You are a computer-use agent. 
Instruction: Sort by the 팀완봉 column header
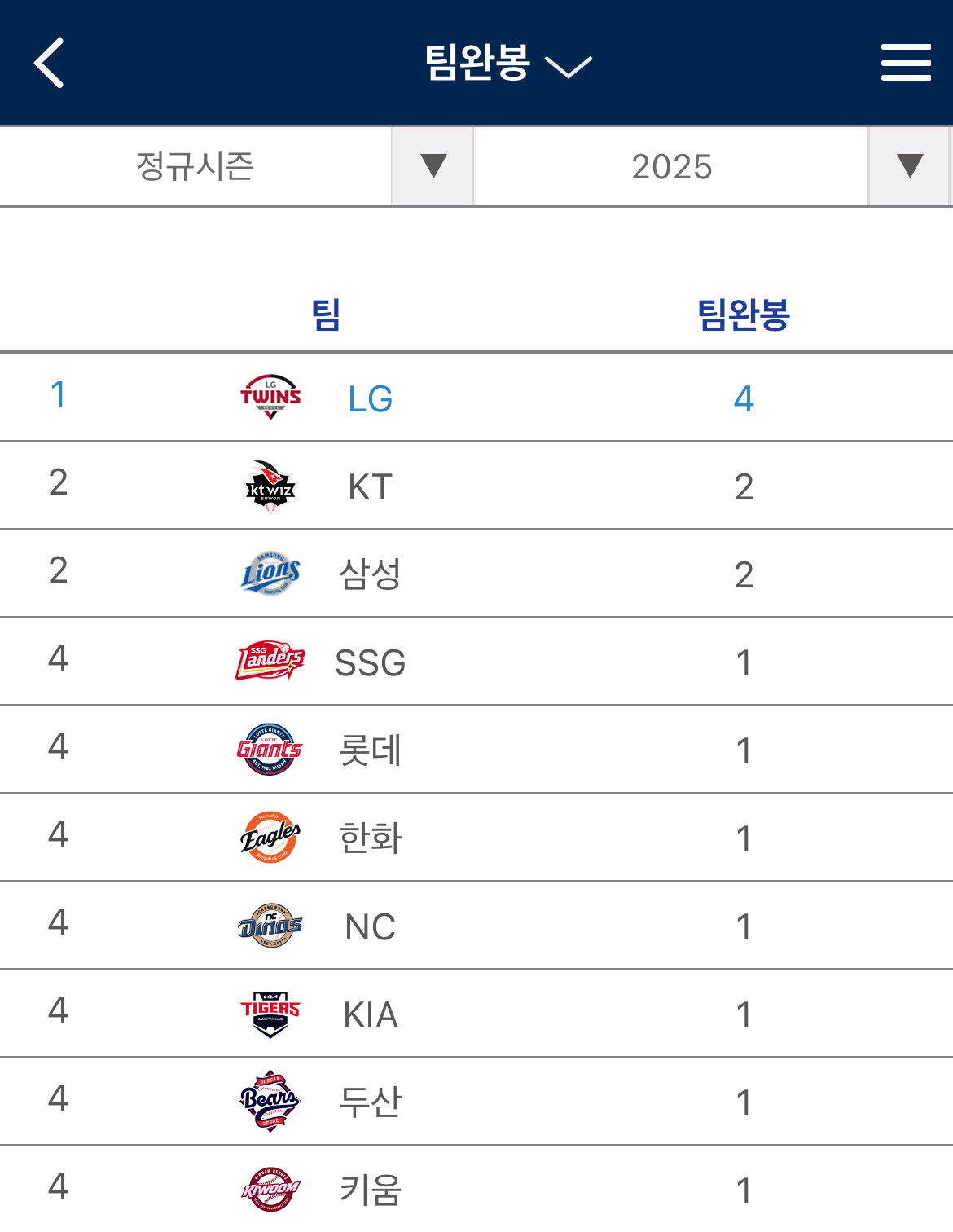tap(743, 315)
